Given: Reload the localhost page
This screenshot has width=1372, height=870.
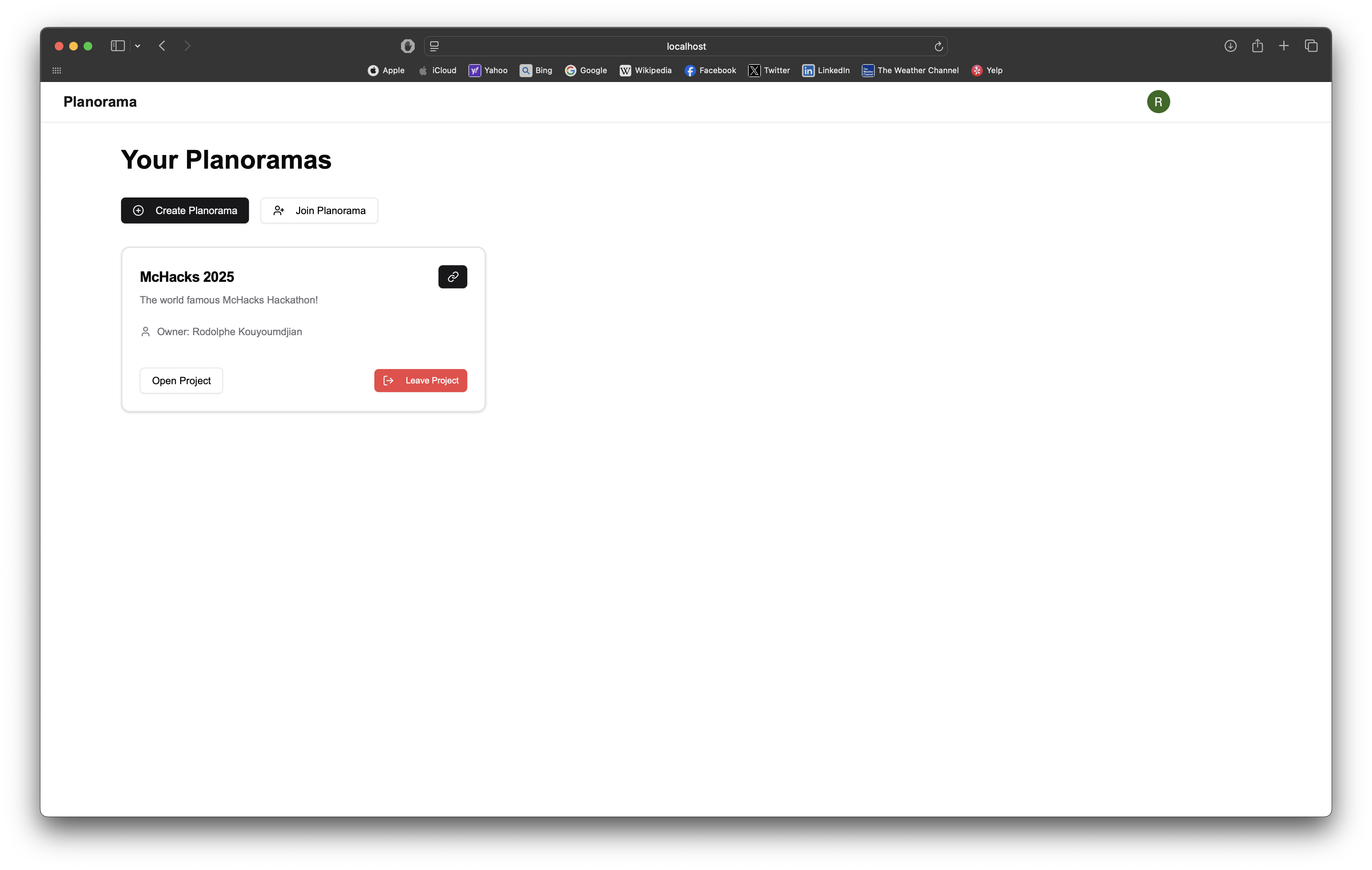Looking at the screenshot, I should click(939, 46).
